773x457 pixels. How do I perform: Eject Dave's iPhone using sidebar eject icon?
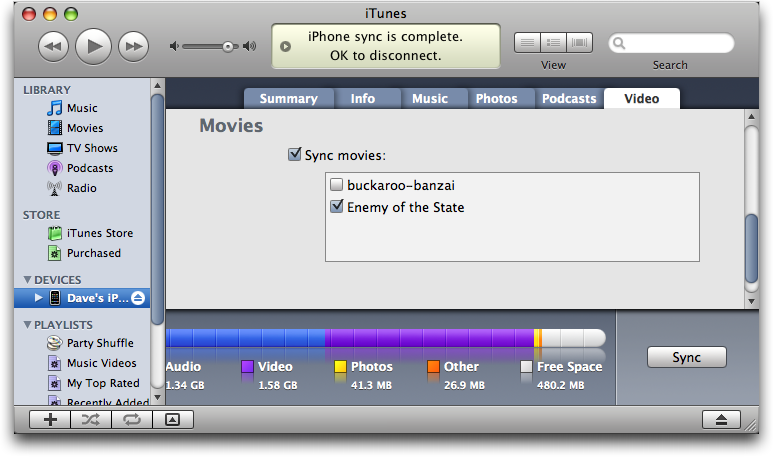click(139, 298)
